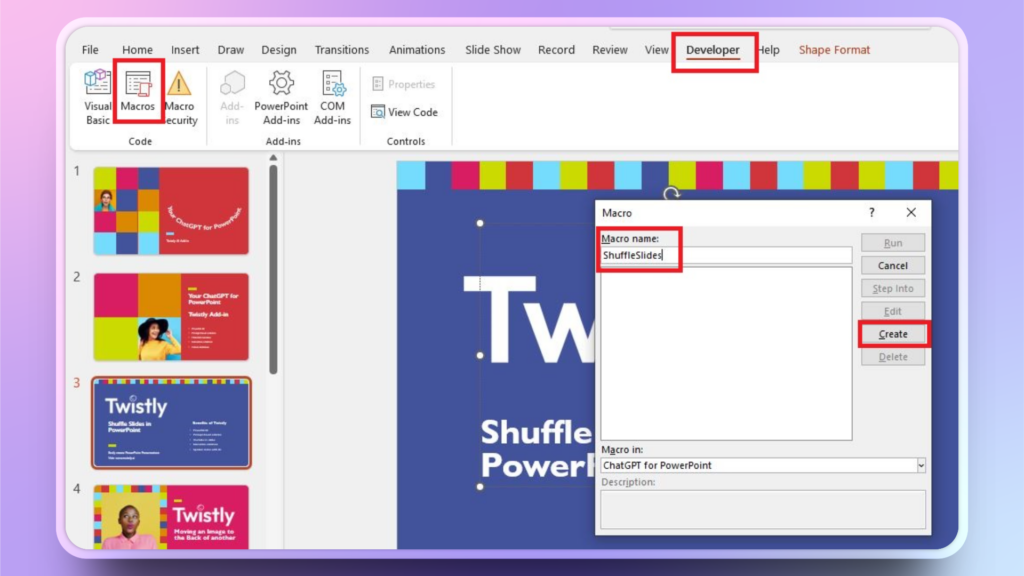Open COM Add-ins dialog
The width and height of the screenshot is (1024, 576).
click(x=332, y=97)
